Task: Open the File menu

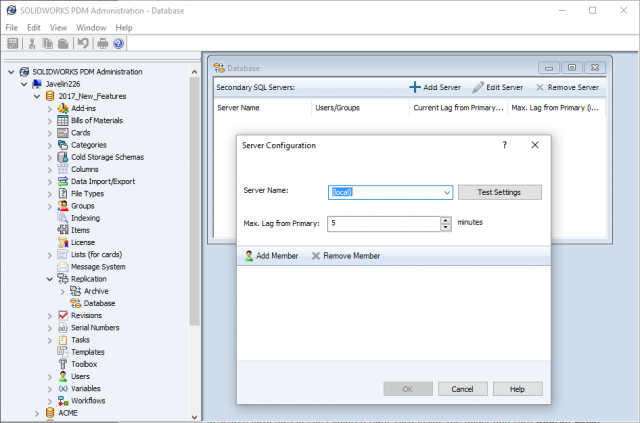Action: coord(11,28)
